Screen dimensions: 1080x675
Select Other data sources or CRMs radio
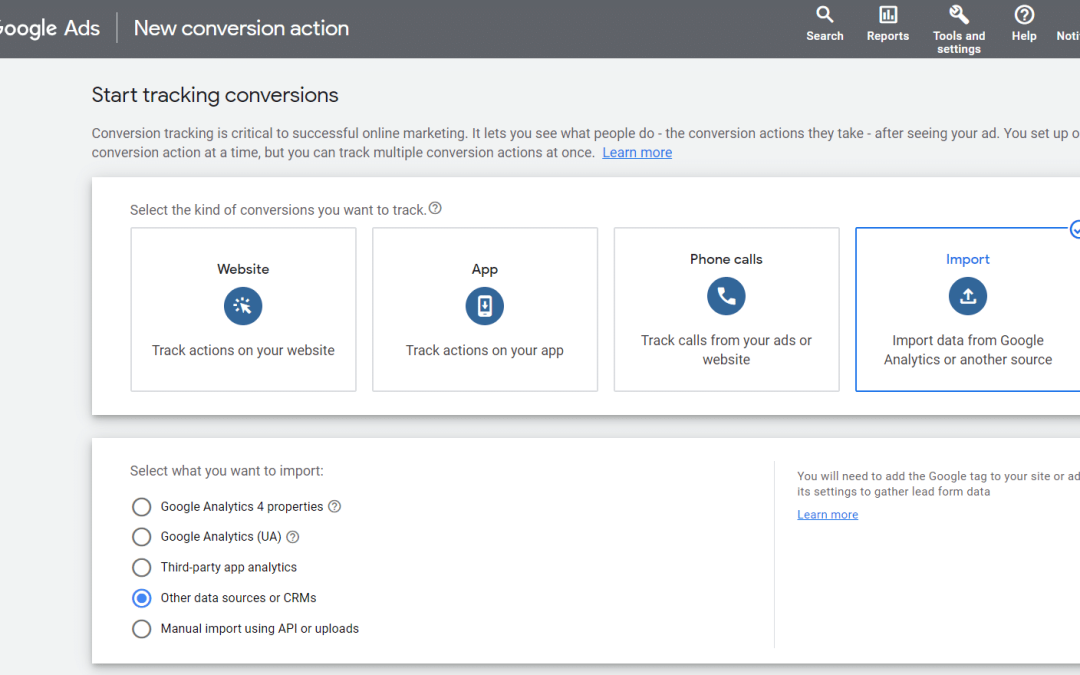click(x=142, y=598)
